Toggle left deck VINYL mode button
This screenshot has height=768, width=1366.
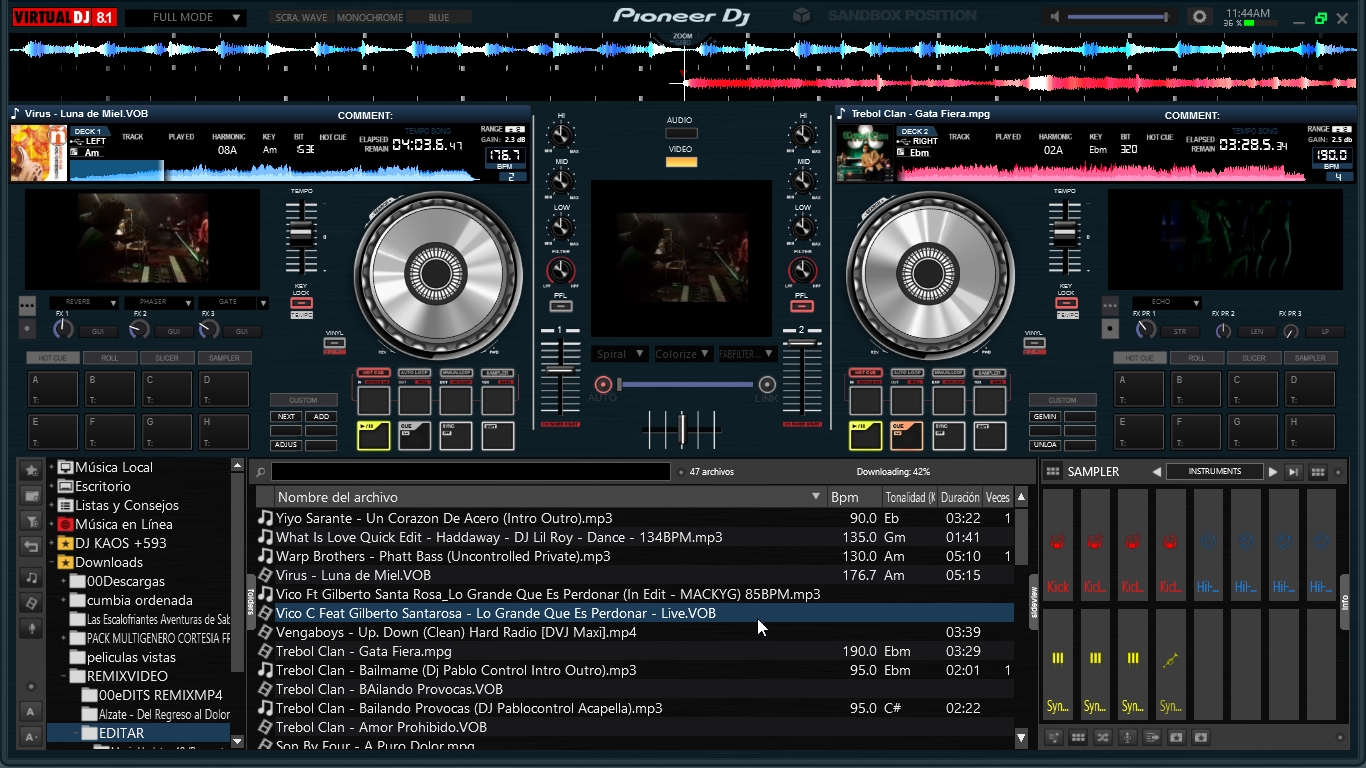334,343
